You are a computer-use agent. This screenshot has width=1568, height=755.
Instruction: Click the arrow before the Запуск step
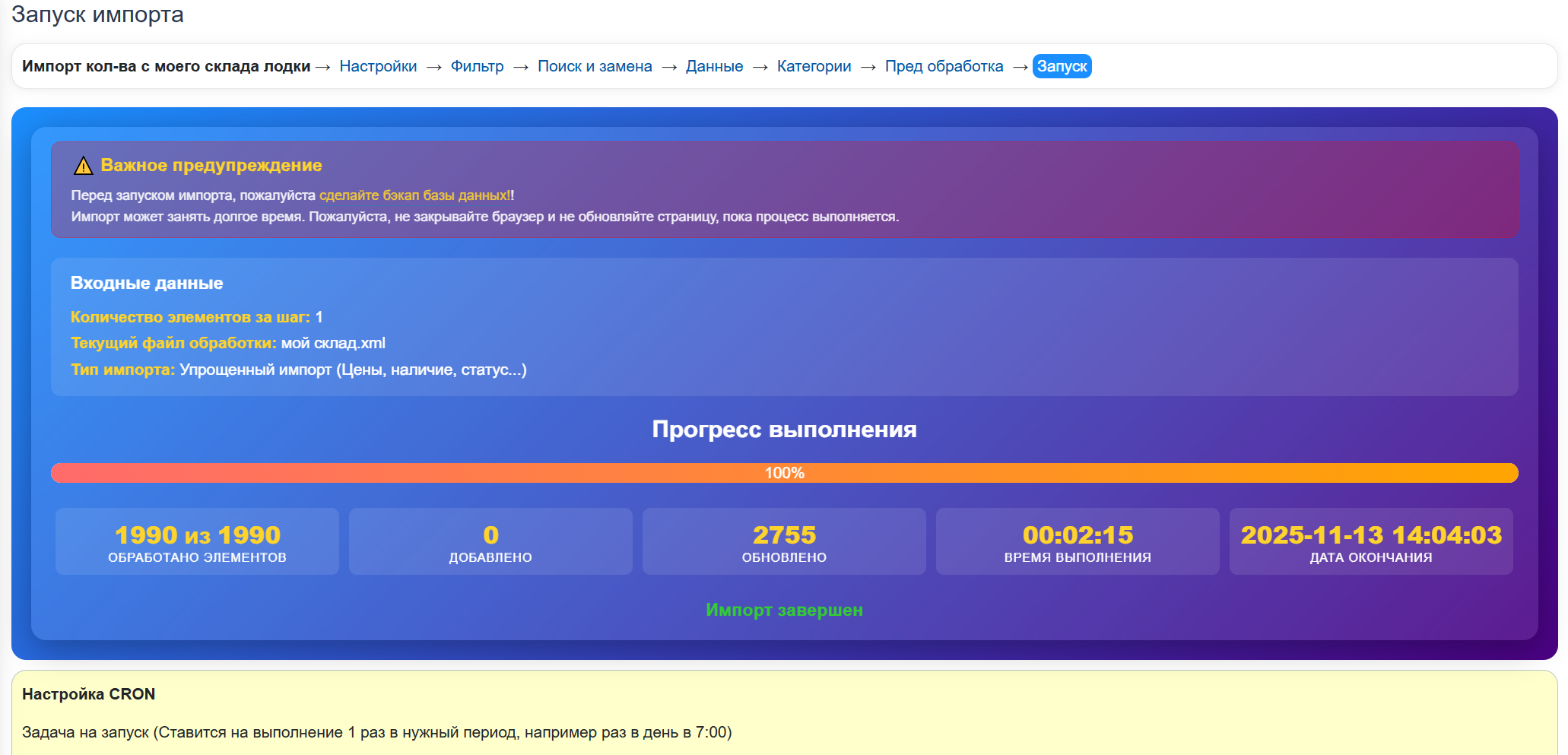1020,67
